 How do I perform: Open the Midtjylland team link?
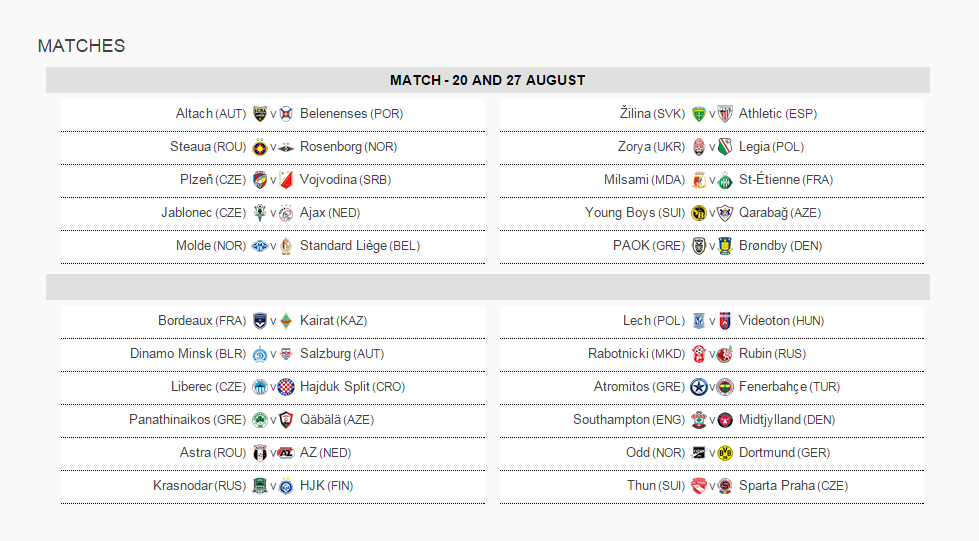(x=771, y=420)
